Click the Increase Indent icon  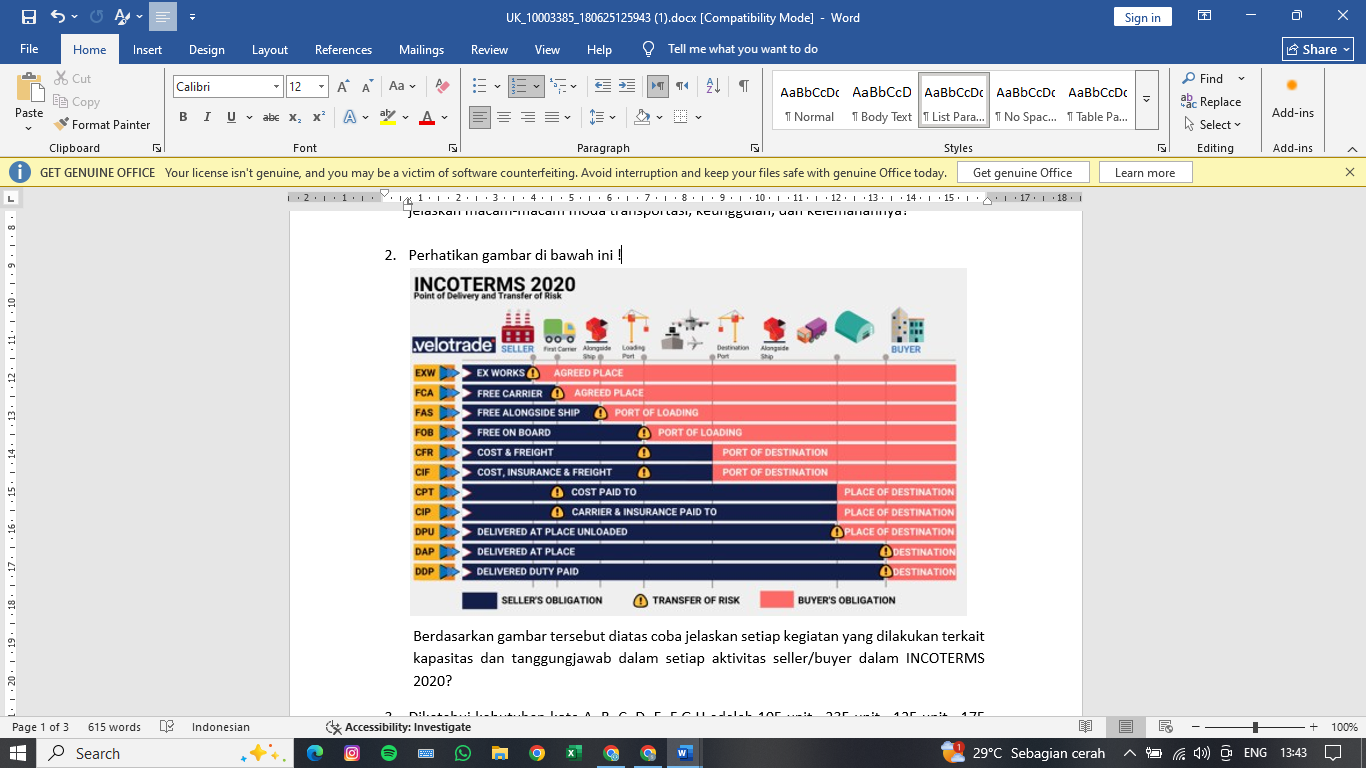tap(627, 87)
